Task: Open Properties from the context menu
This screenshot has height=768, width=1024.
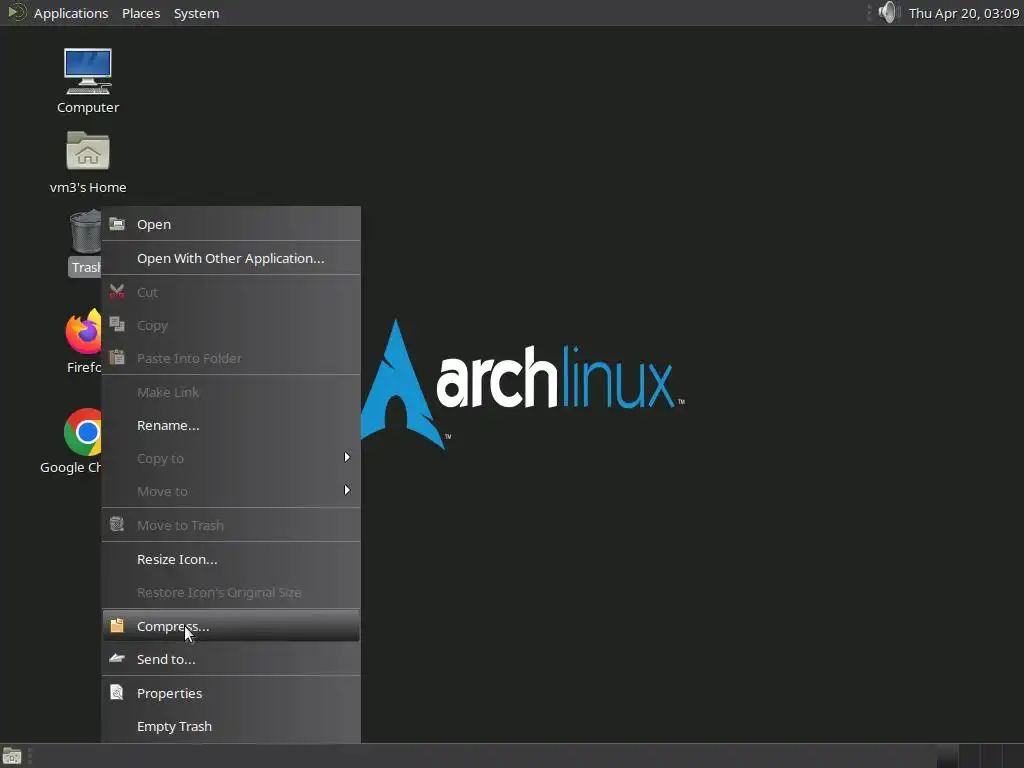Action: pos(231,693)
